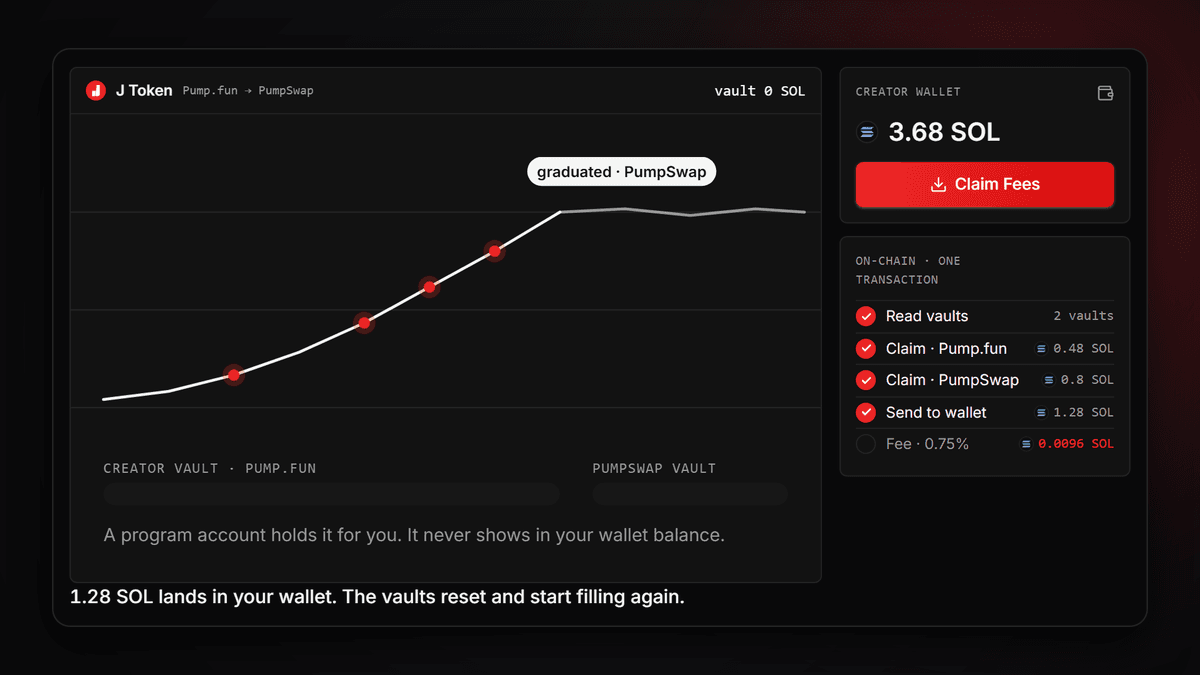1200x675 pixels.
Task: Toggle the Fee · 0.75% empty circle
Action: coord(866,444)
